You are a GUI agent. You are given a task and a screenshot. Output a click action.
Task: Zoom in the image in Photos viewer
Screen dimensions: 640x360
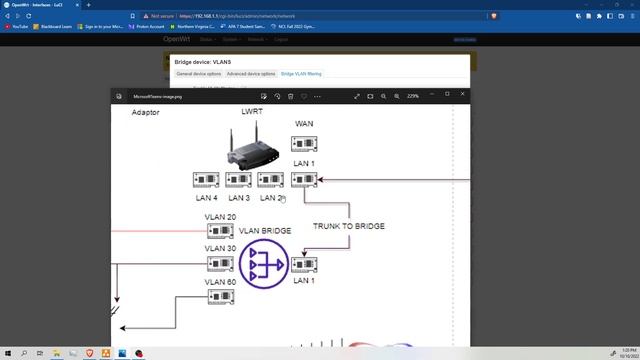pyautogui.click(x=397, y=96)
